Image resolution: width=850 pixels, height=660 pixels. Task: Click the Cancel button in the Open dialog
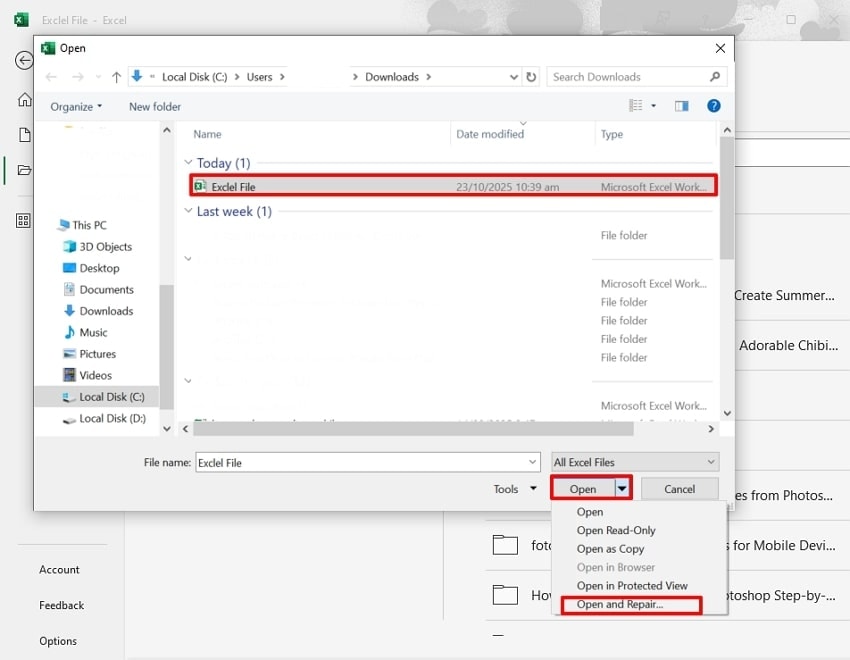[679, 489]
